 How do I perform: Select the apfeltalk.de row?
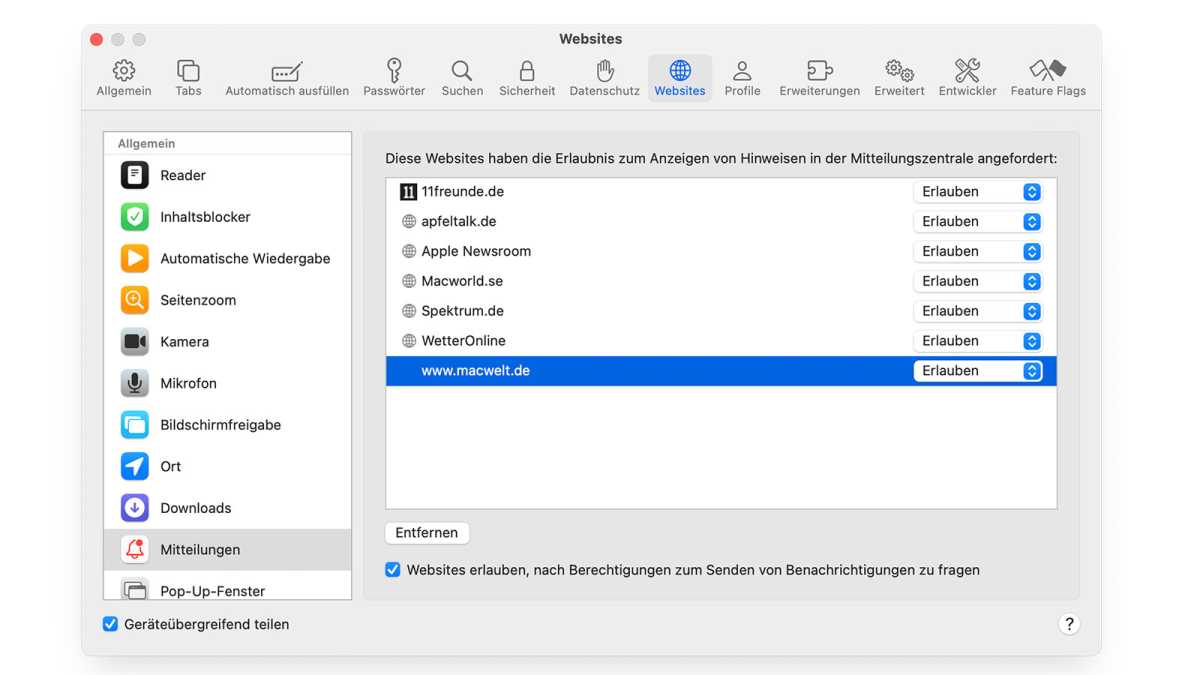tap(721, 222)
